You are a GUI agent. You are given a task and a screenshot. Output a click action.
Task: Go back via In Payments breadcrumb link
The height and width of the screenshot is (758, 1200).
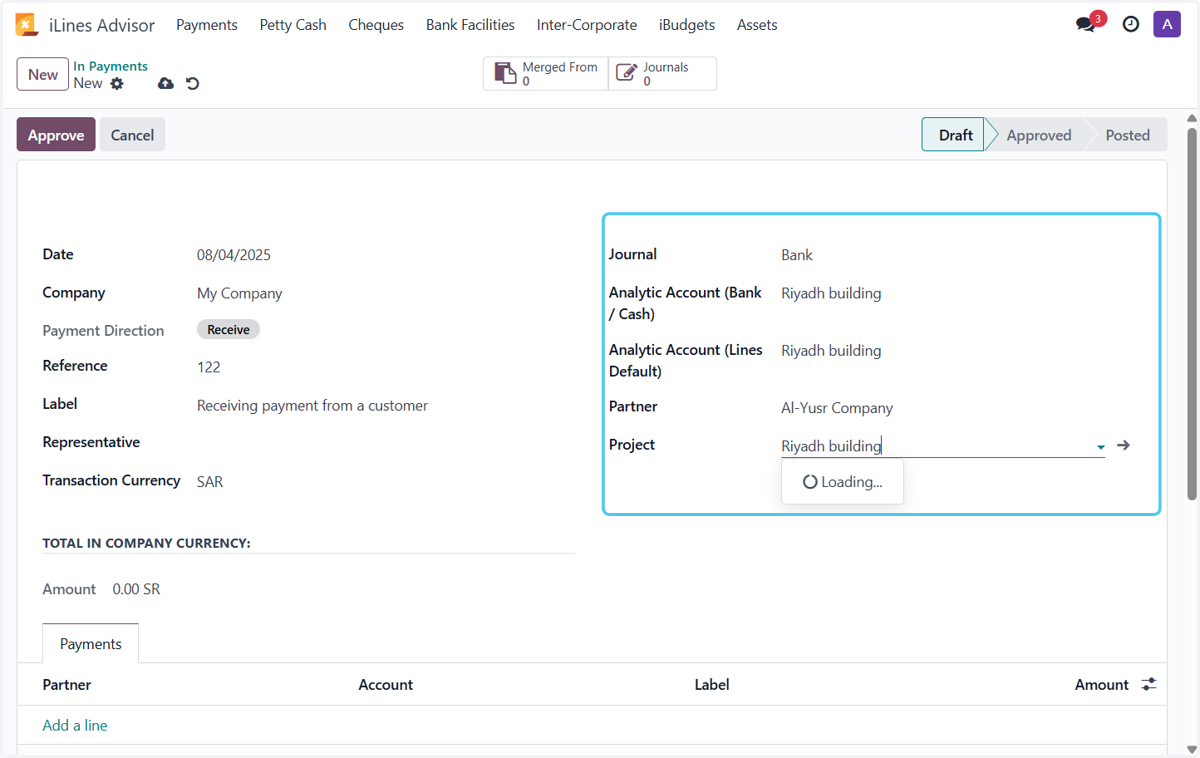coord(110,66)
